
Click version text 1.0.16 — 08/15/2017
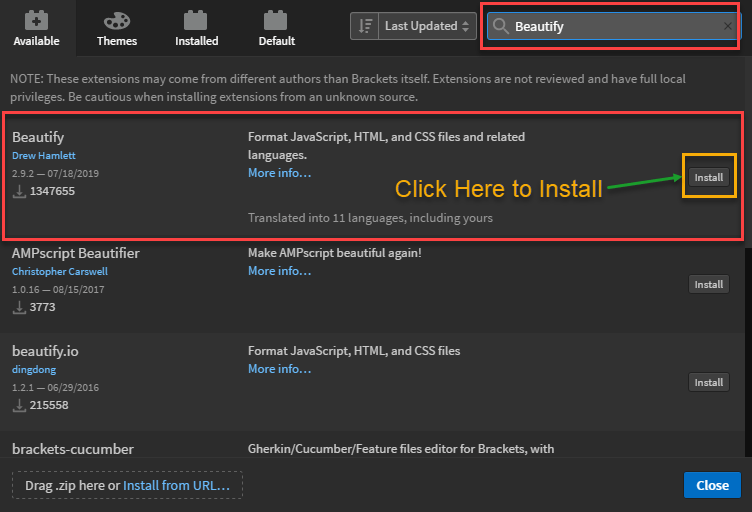tap(58, 290)
